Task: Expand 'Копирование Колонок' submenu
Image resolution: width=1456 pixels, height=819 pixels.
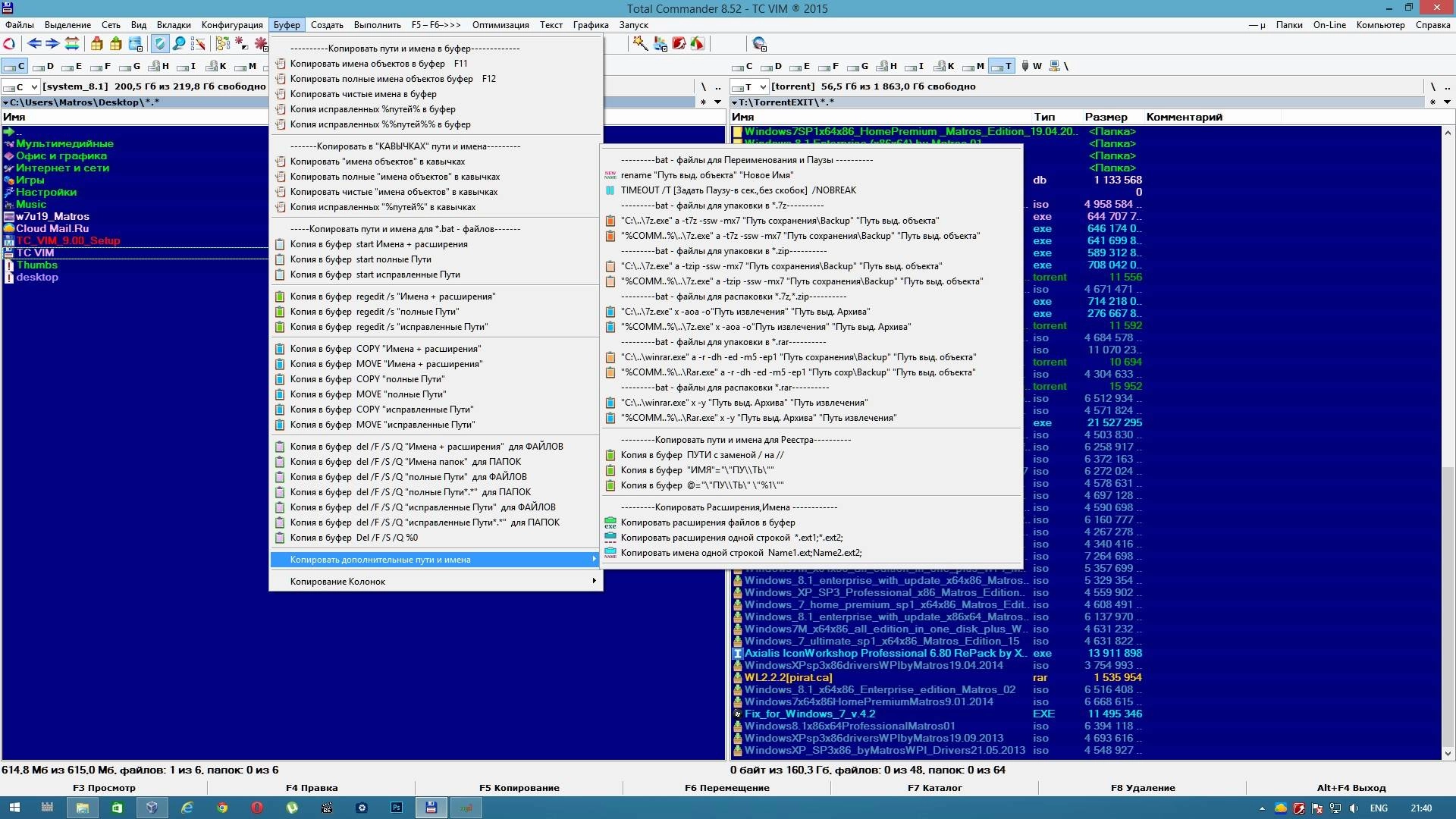Action: click(436, 582)
